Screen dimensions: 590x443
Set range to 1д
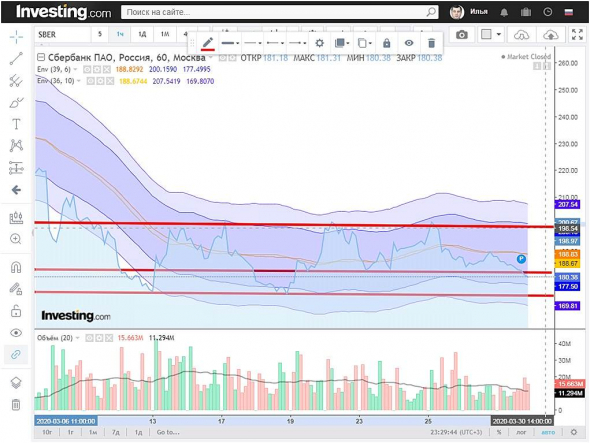point(138,432)
